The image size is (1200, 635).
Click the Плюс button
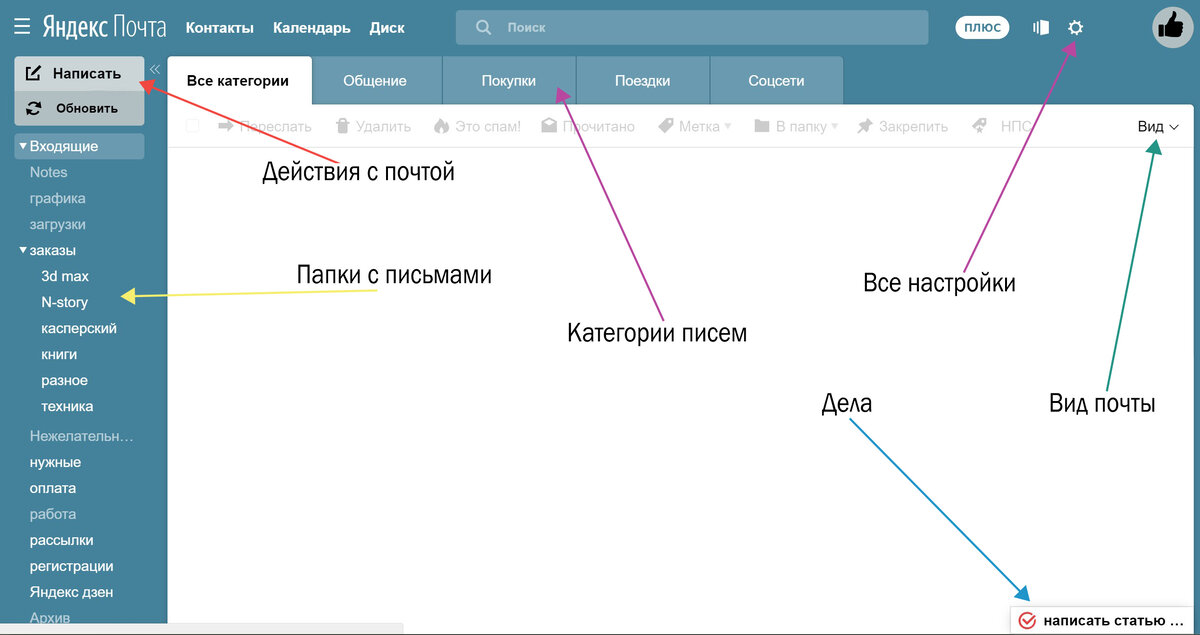pyautogui.click(x=982, y=27)
